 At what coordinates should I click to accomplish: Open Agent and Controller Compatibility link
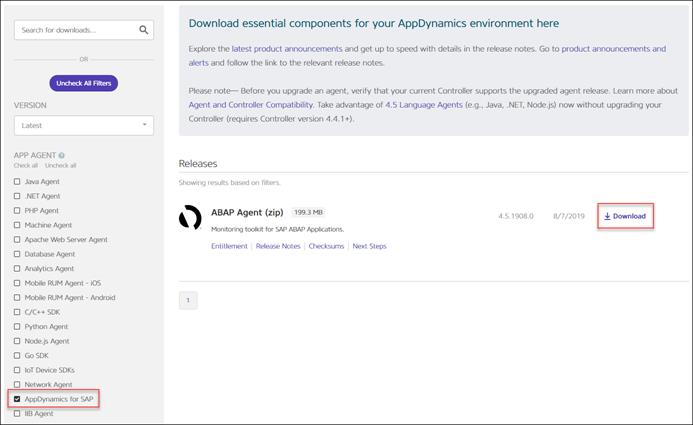[251, 105]
